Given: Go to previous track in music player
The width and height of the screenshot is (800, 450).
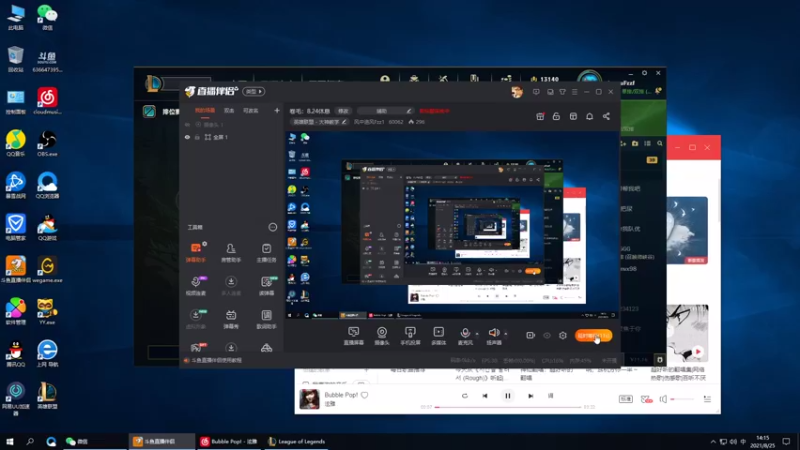Looking at the screenshot, I should tap(485, 395).
